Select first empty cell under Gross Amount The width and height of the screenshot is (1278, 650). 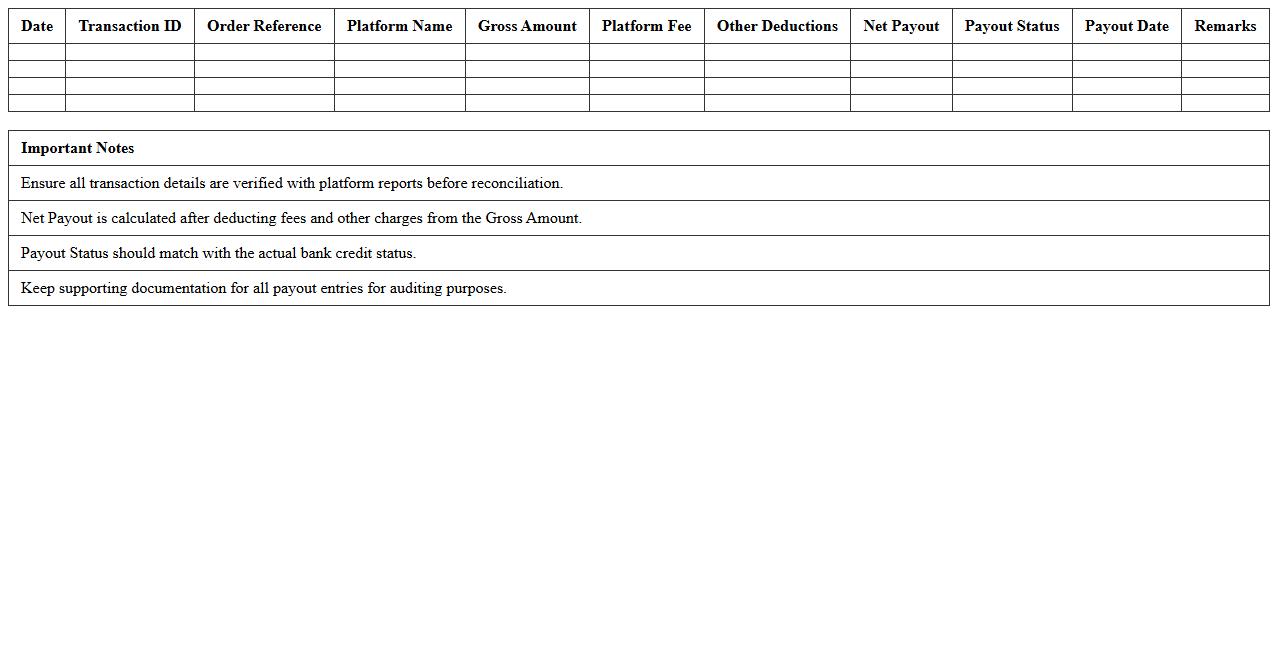tap(527, 52)
